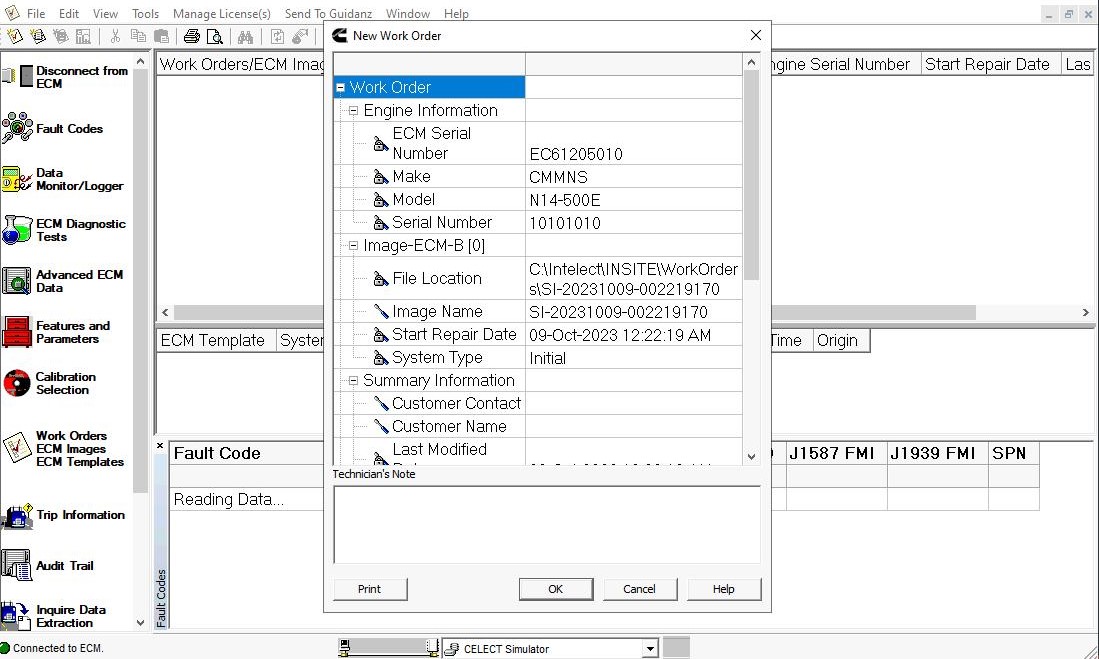The width and height of the screenshot is (1099, 659).
Task: Click the Help button in dialog
Action: [724, 589]
